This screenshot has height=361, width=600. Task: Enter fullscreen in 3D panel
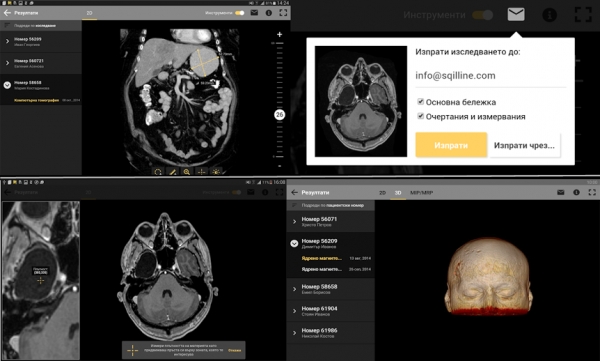click(x=592, y=192)
